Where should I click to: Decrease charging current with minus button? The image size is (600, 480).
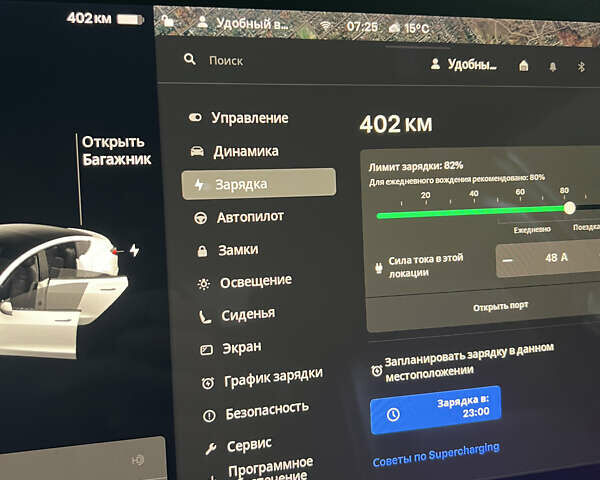click(x=507, y=261)
